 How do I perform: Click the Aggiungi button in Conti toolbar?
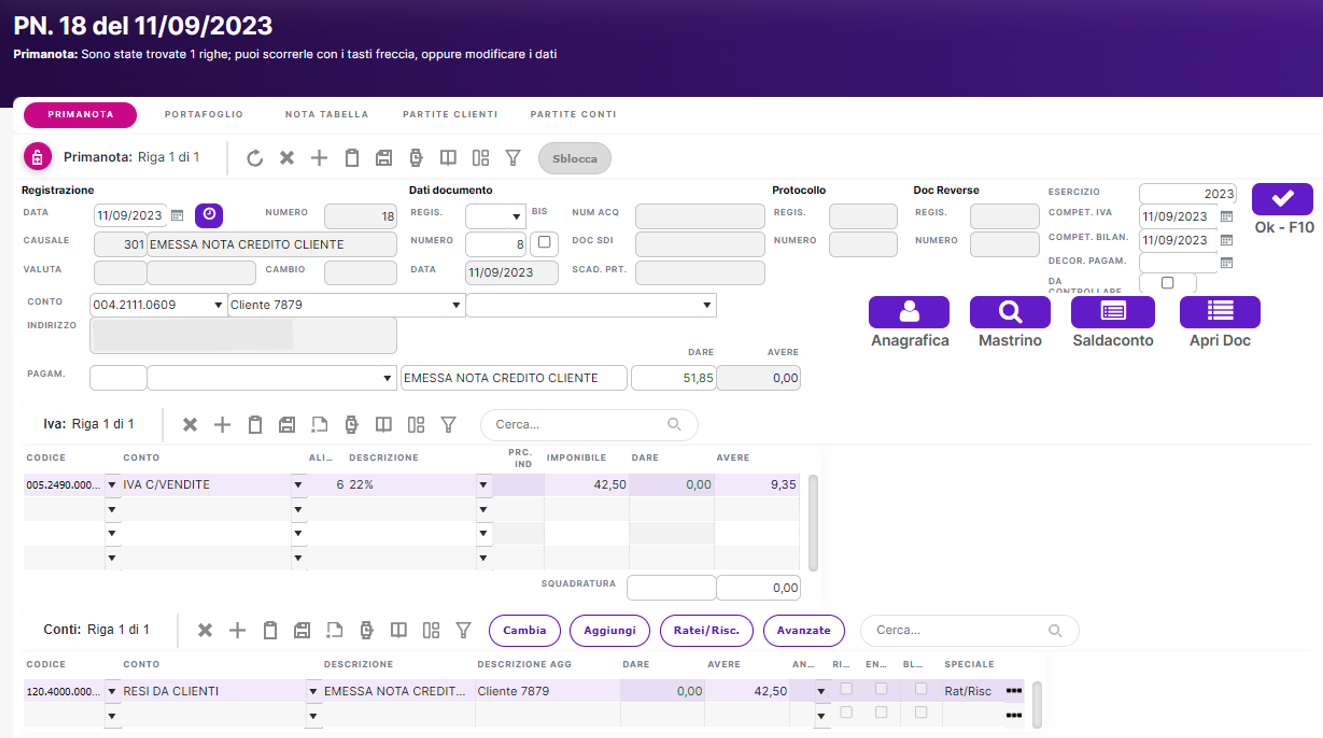tap(610, 631)
